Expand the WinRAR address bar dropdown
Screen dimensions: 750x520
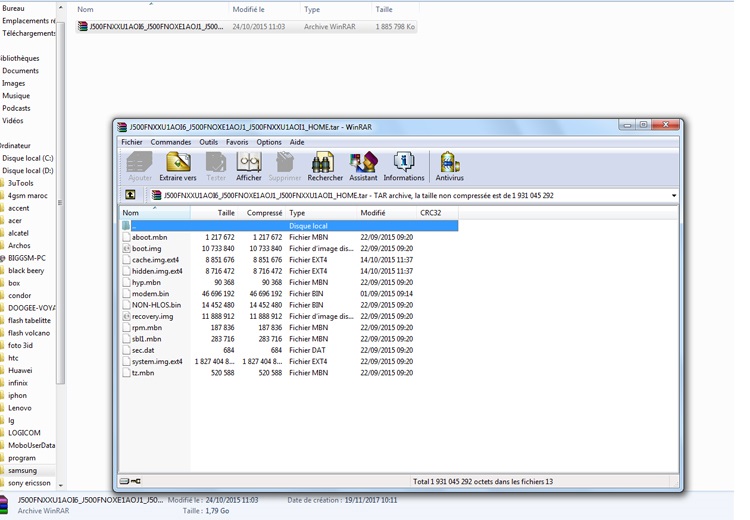click(x=673, y=195)
